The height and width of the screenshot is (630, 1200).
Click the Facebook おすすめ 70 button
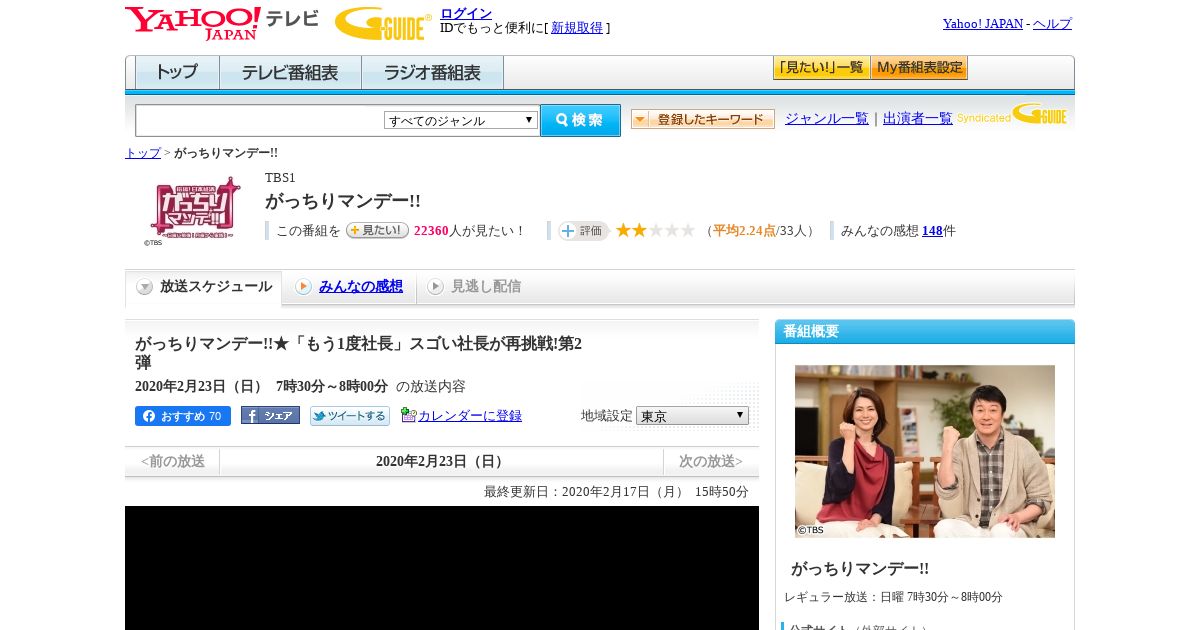pyautogui.click(x=183, y=416)
